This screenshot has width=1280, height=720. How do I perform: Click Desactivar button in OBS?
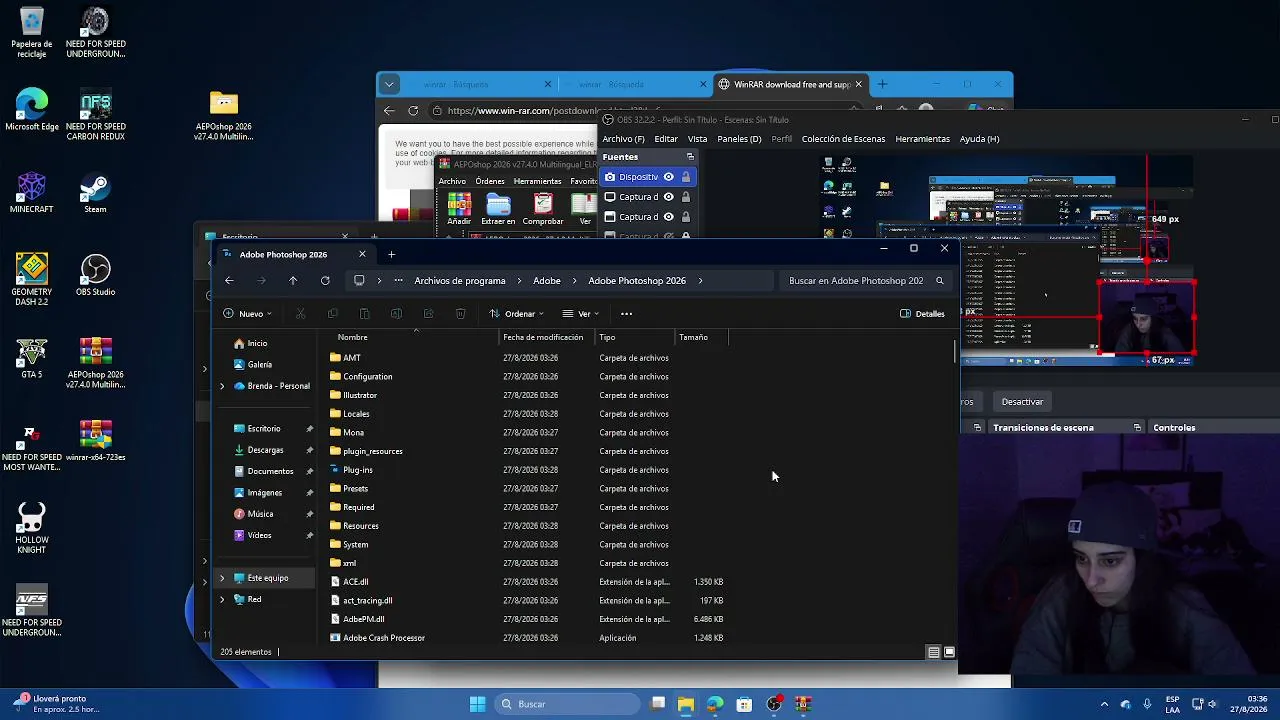coord(1022,402)
